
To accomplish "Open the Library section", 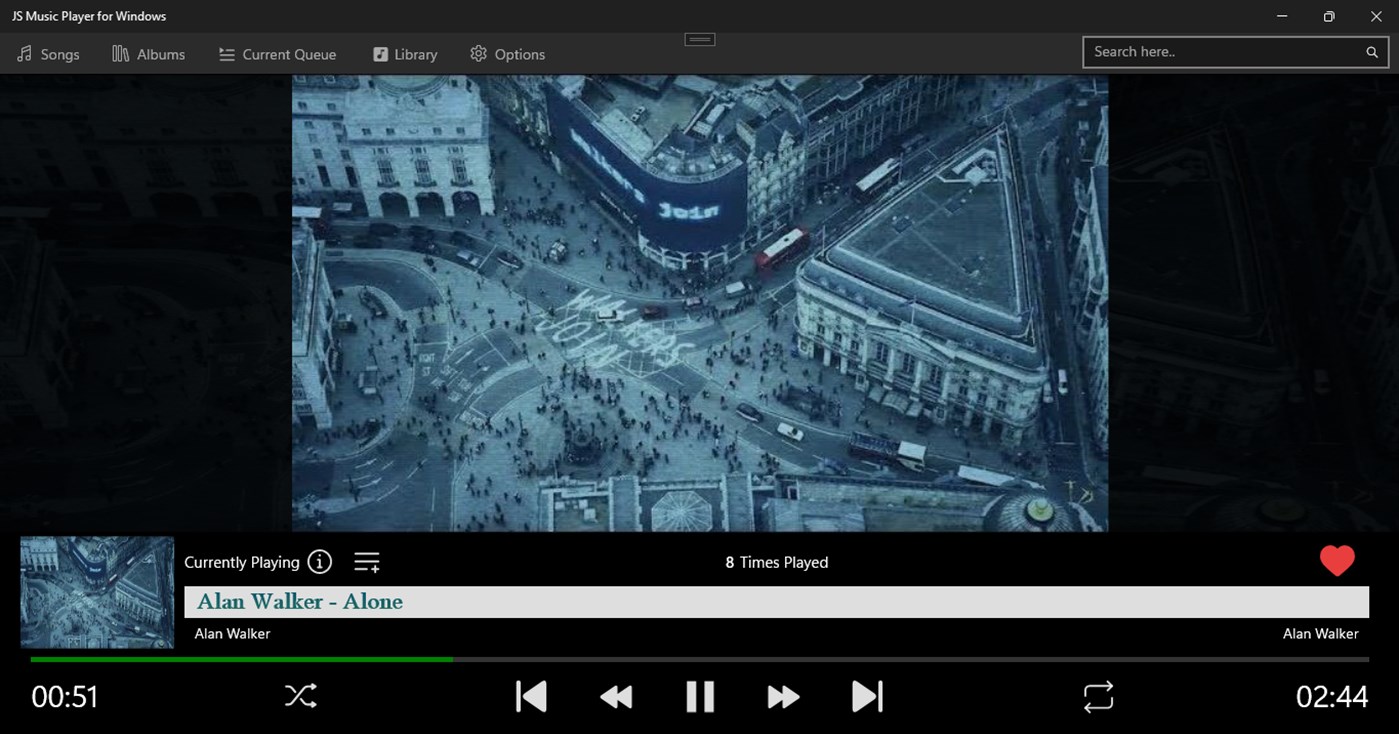I will click(404, 54).
